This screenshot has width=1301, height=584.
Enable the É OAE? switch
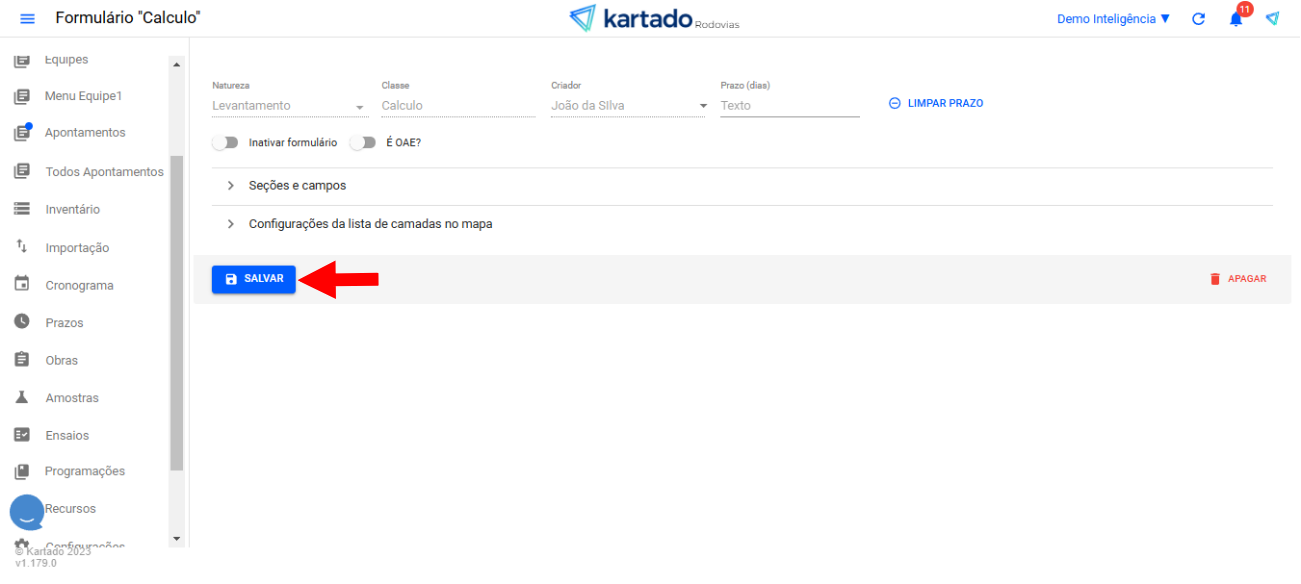coord(363,143)
